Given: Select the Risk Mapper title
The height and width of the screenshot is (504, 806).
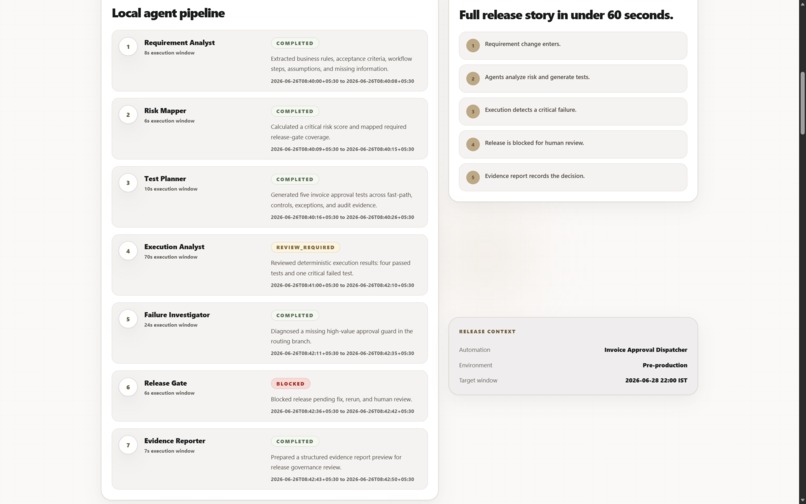Looking at the screenshot, I should (x=165, y=111).
